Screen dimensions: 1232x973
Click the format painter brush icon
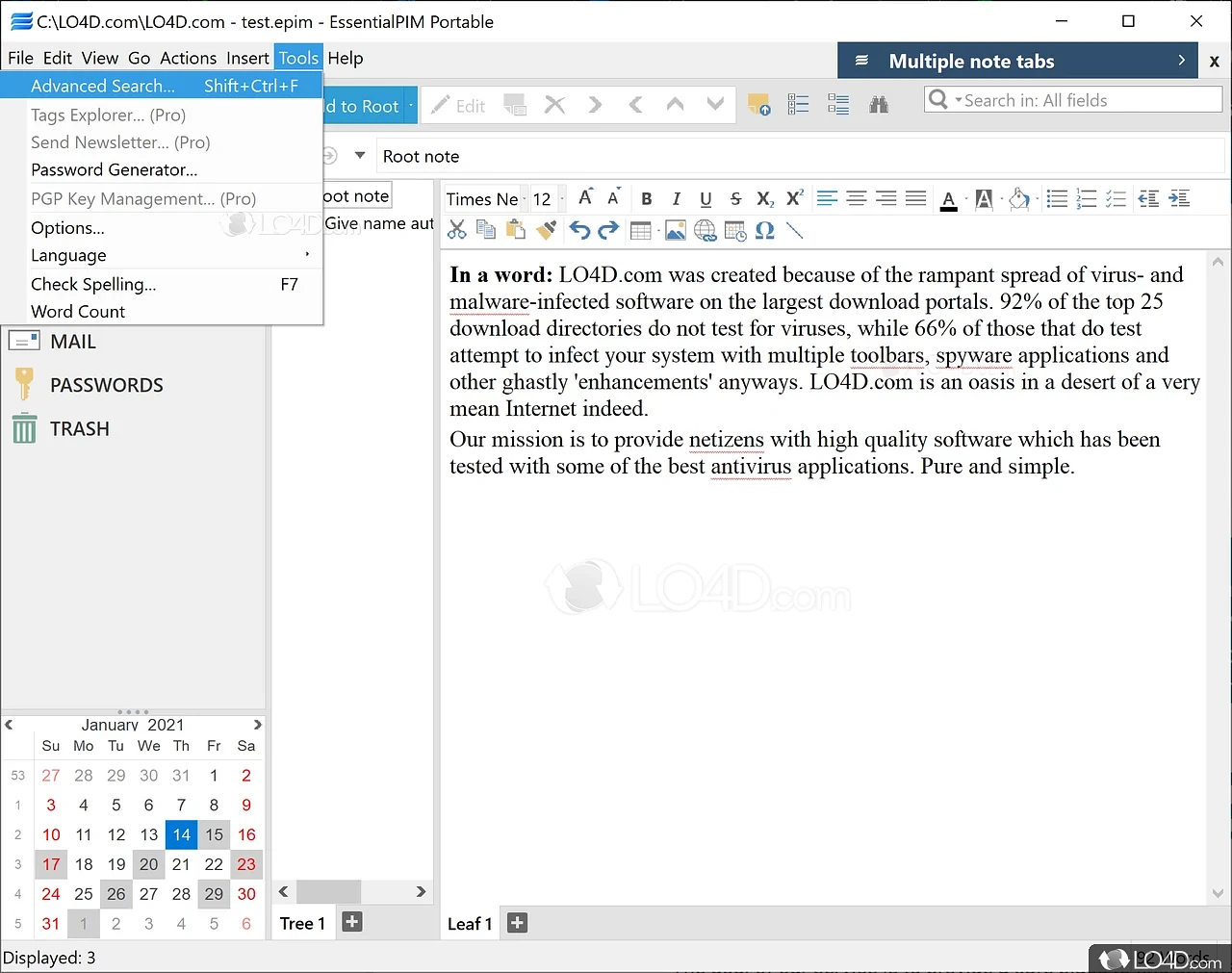pos(546,230)
